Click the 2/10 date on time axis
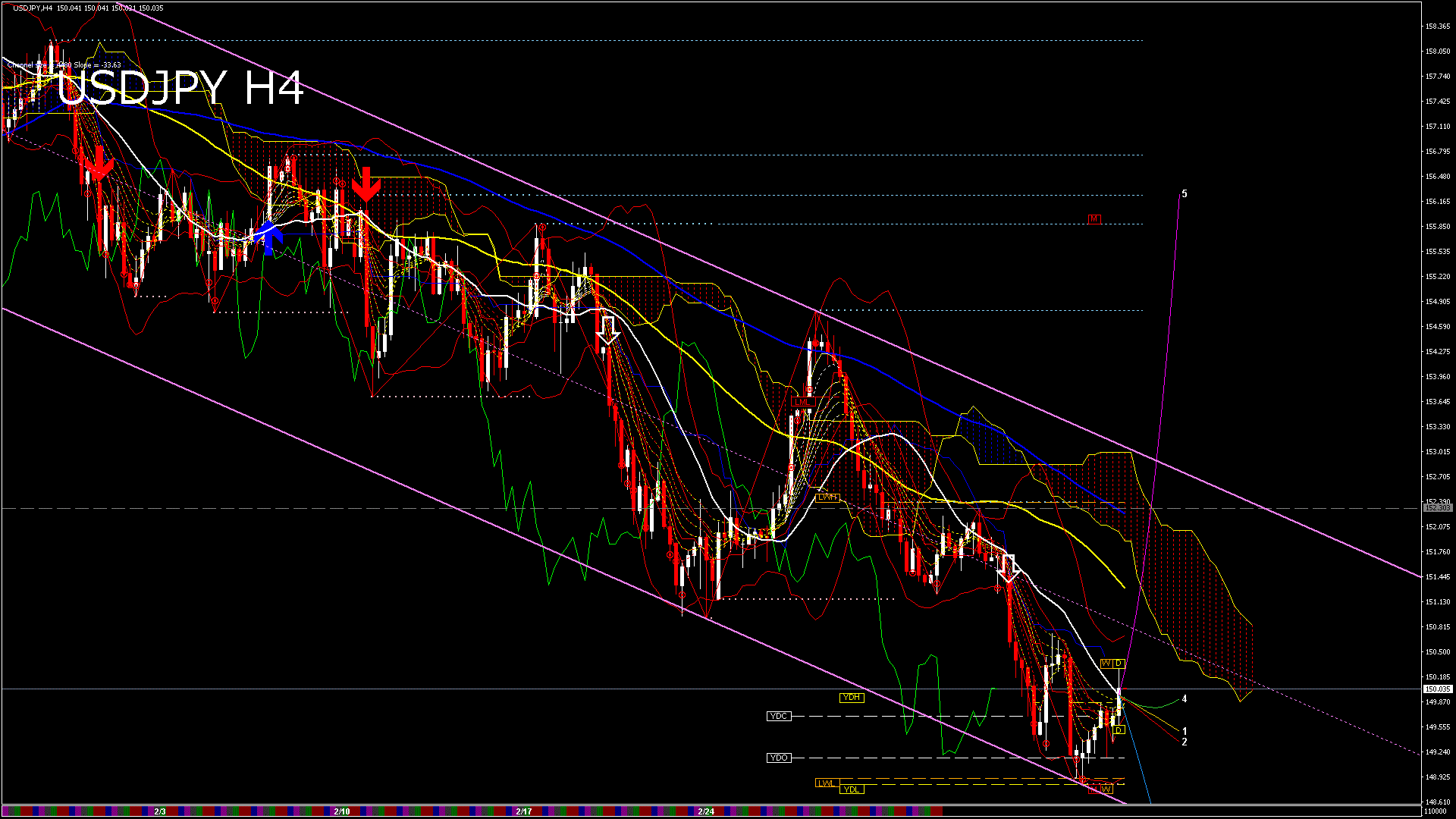The height and width of the screenshot is (819, 1456). point(342,811)
